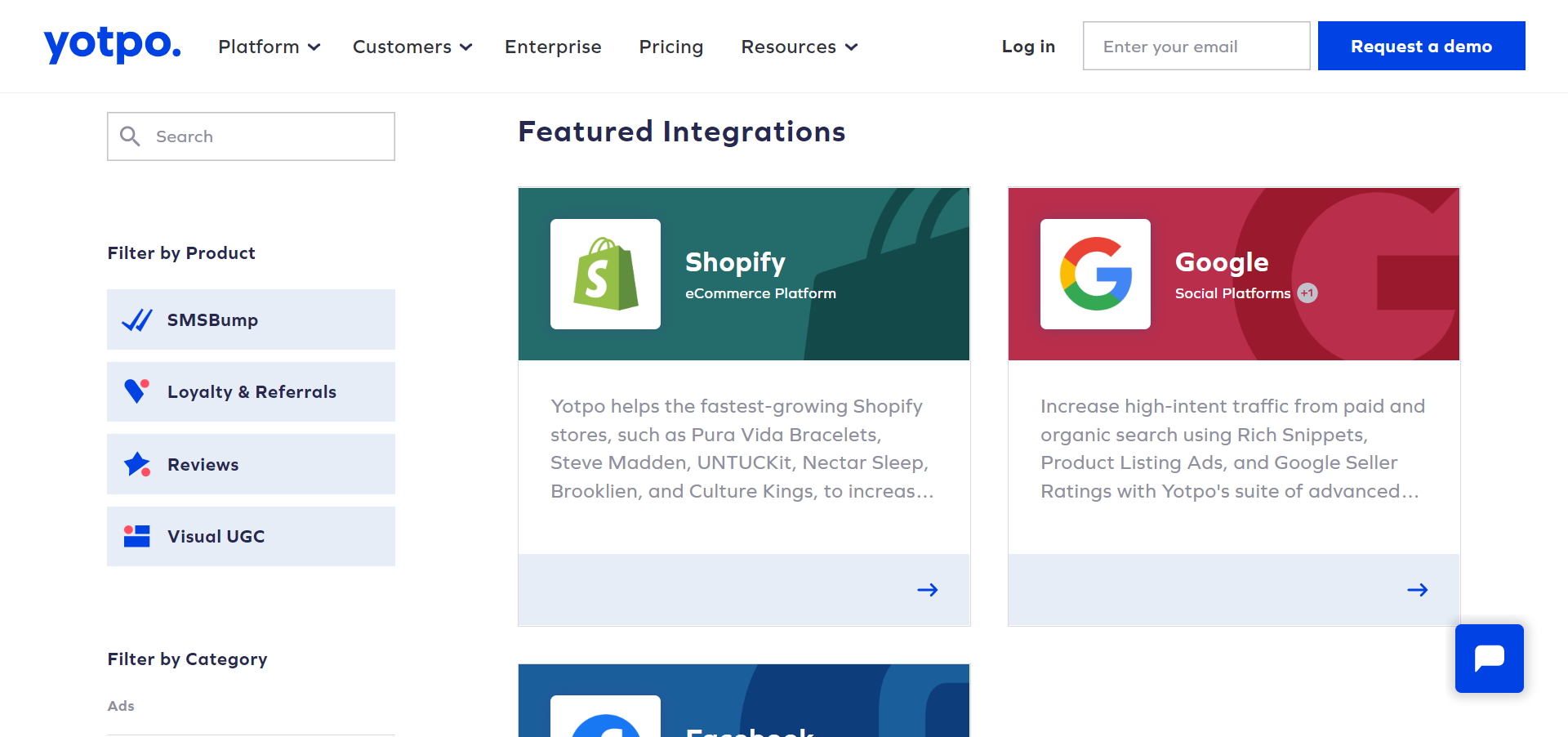Image resolution: width=1568 pixels, height=737 pixels.
Task: Toggle the Reviews product filter
Action: point(203,464)
